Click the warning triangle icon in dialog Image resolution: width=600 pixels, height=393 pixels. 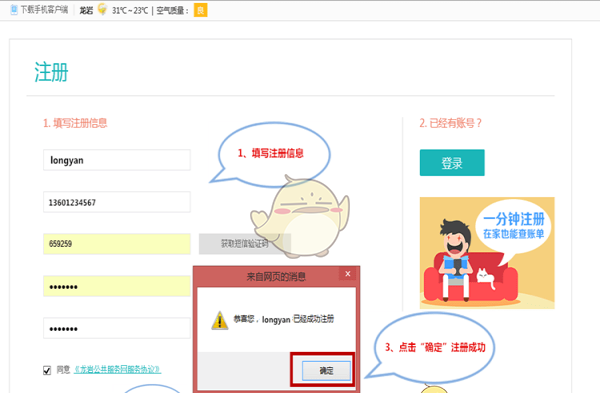coord(220,320)
